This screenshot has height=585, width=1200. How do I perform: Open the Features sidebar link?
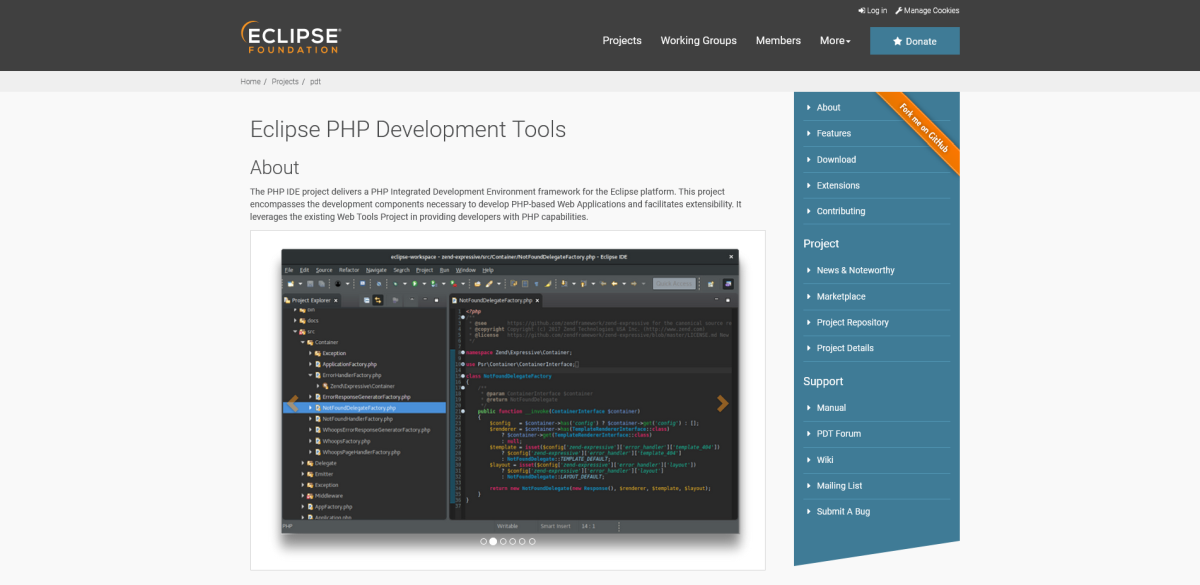click(834, 133)
